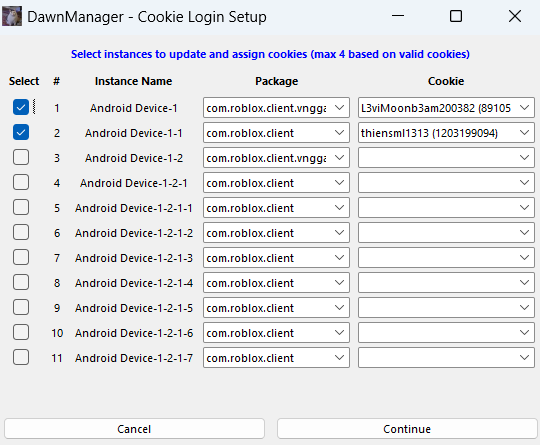Open cookie dropdown for Android Device-1-2-1-2

[x=446, y=233]
